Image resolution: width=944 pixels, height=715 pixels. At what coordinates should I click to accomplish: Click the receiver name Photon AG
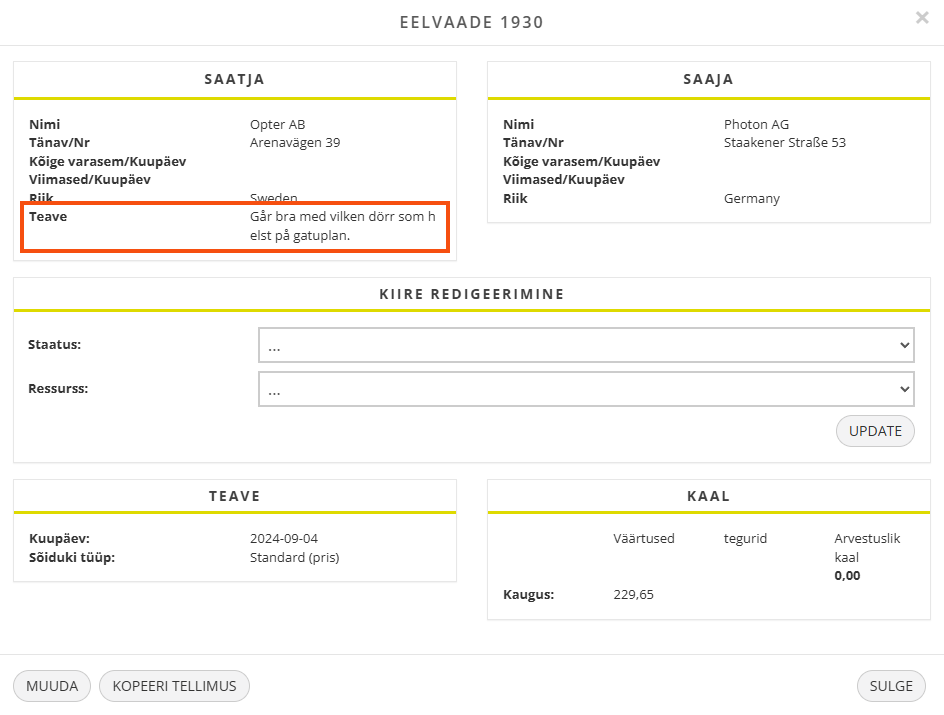tap(756, 125)
